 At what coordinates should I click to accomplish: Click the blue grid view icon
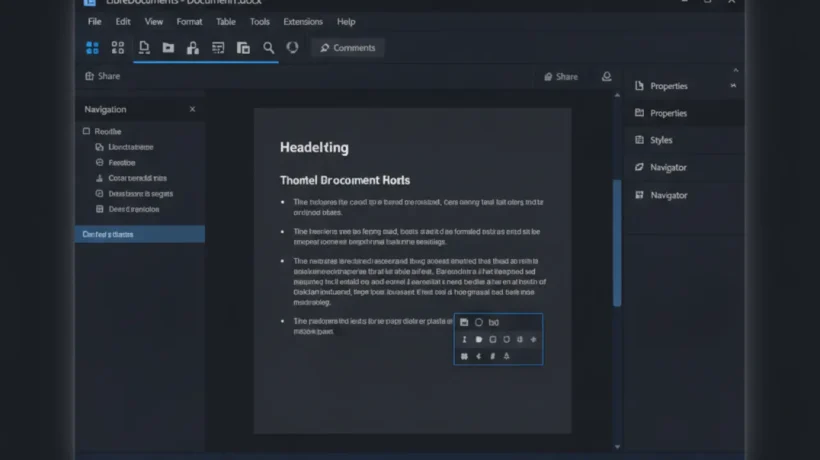click(x=92, y=48)
